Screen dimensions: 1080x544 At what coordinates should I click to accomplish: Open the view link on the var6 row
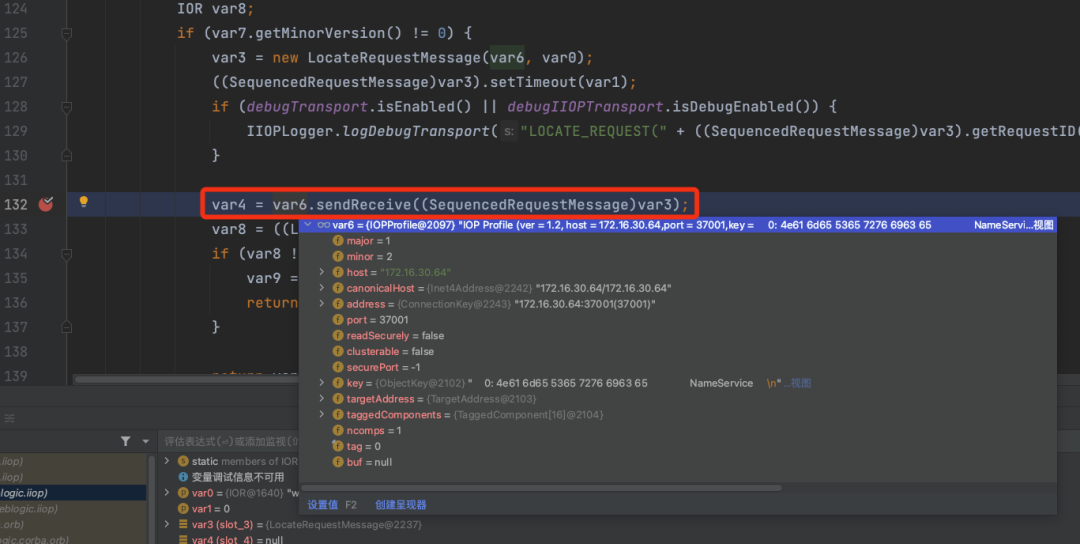1043,225
